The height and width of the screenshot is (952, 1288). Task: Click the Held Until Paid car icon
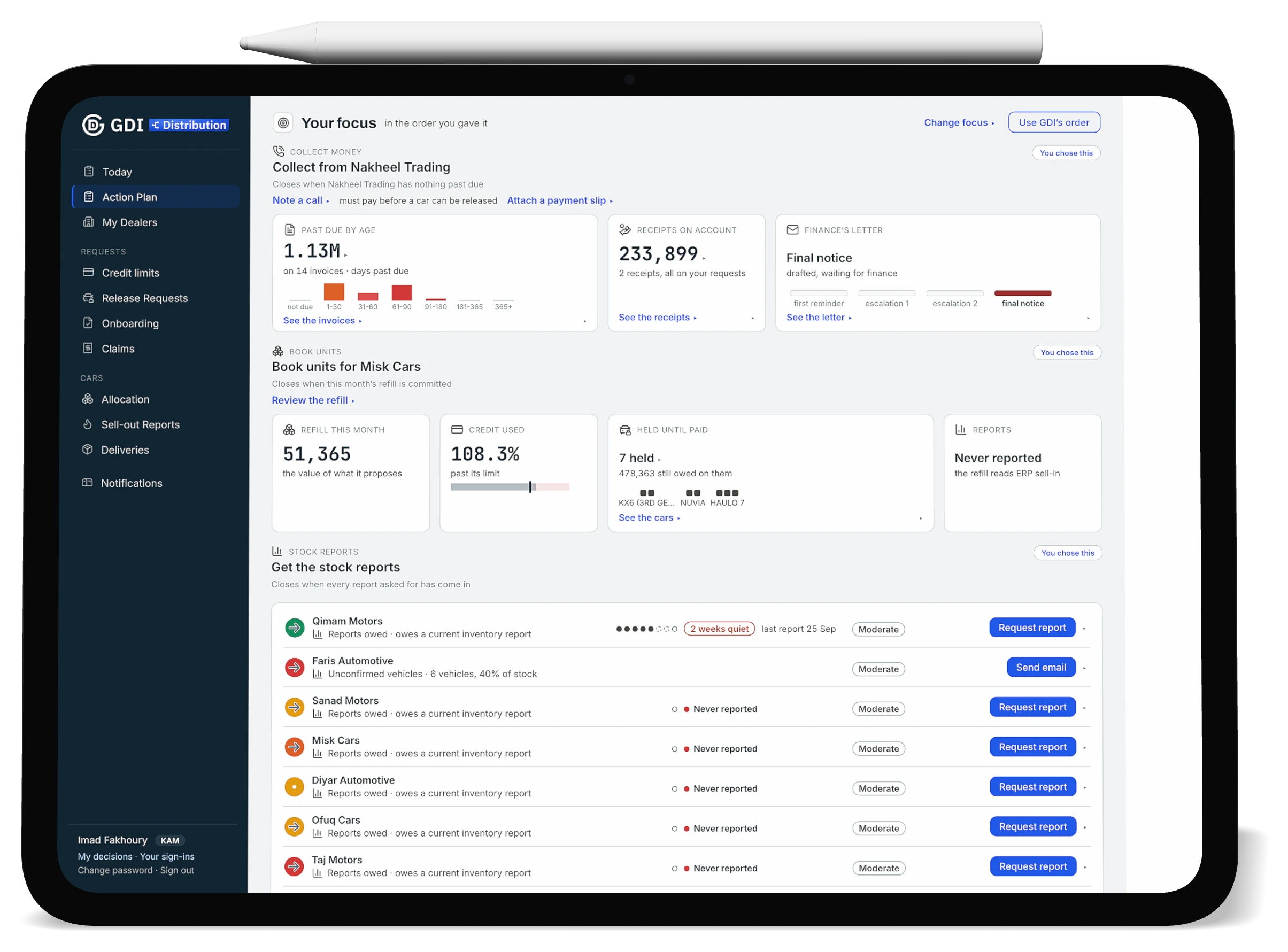pyautogui.click(x=625, y=430)
